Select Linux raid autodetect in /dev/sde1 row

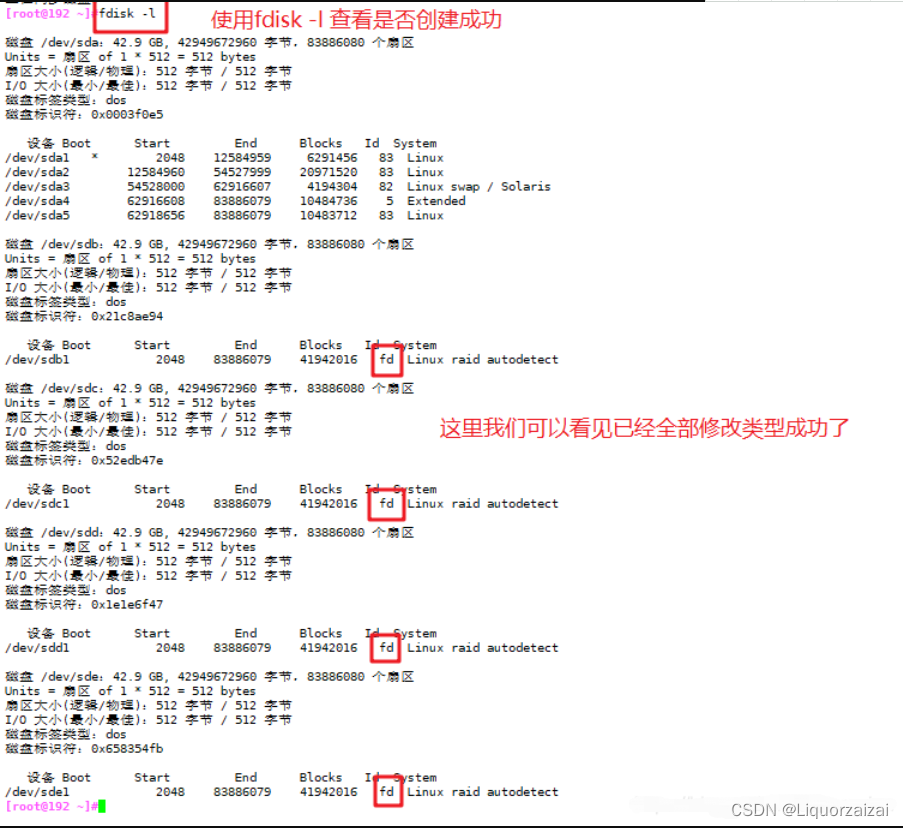(x=483, y=792)
